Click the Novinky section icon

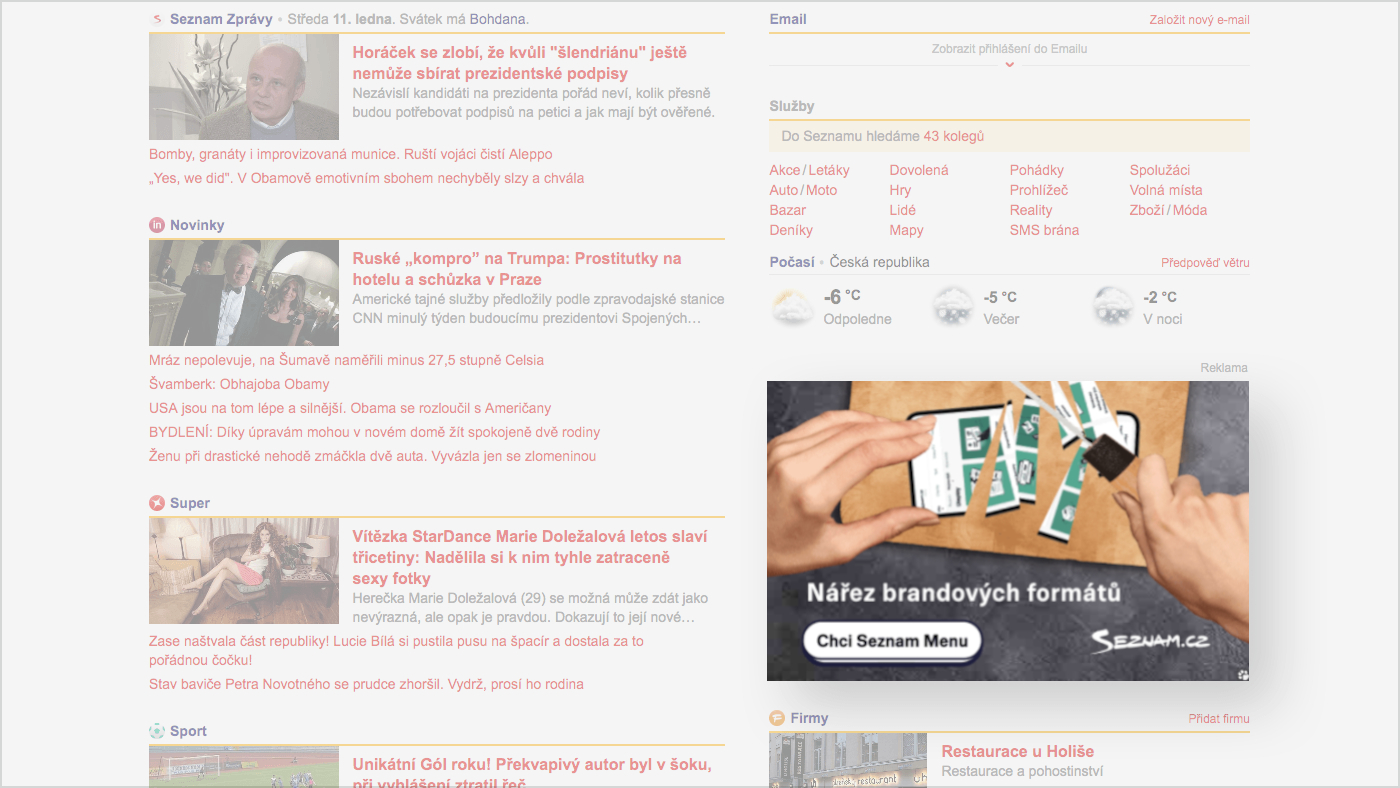157,225
